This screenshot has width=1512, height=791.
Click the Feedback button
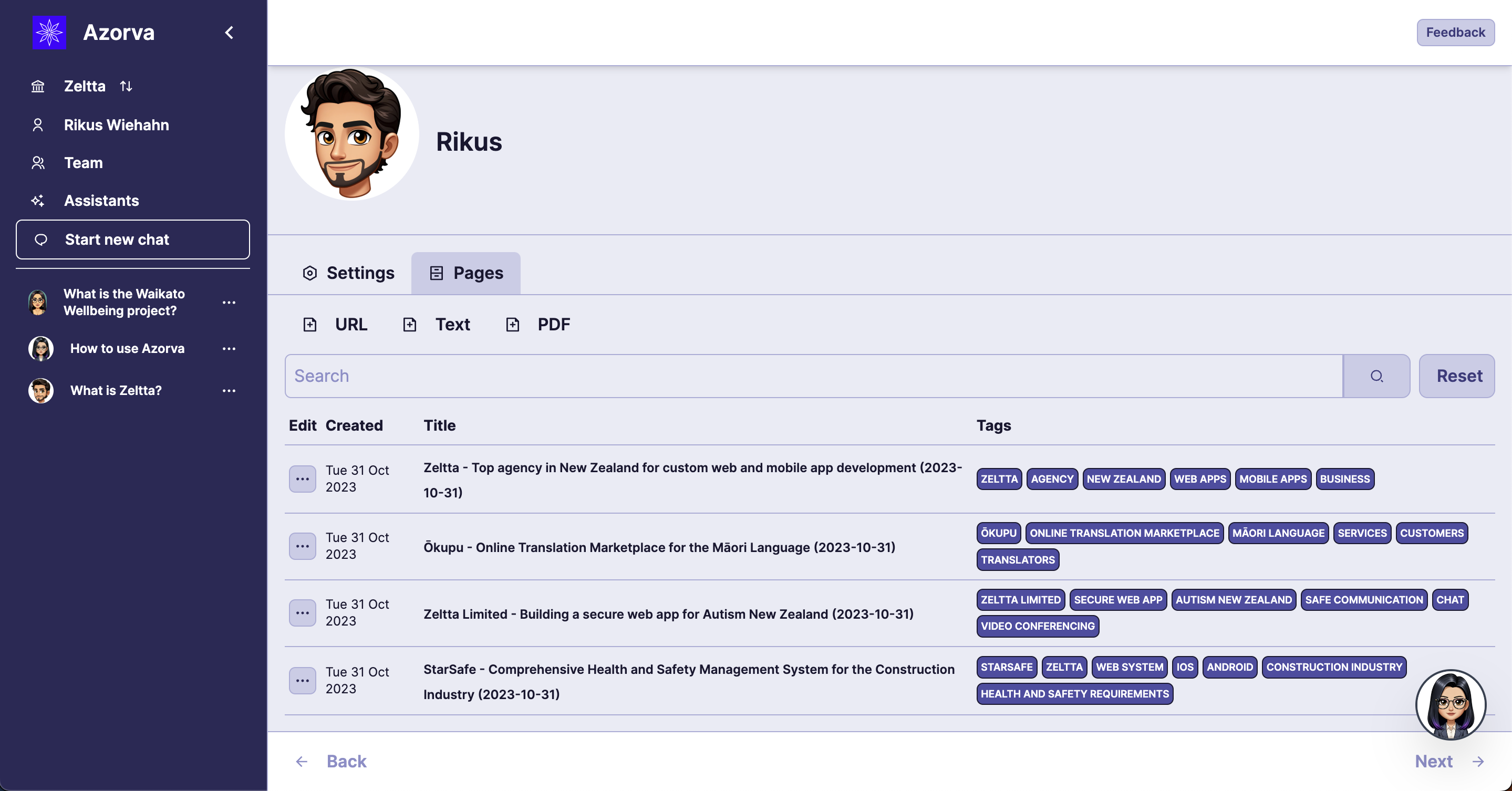point(1455,32)
